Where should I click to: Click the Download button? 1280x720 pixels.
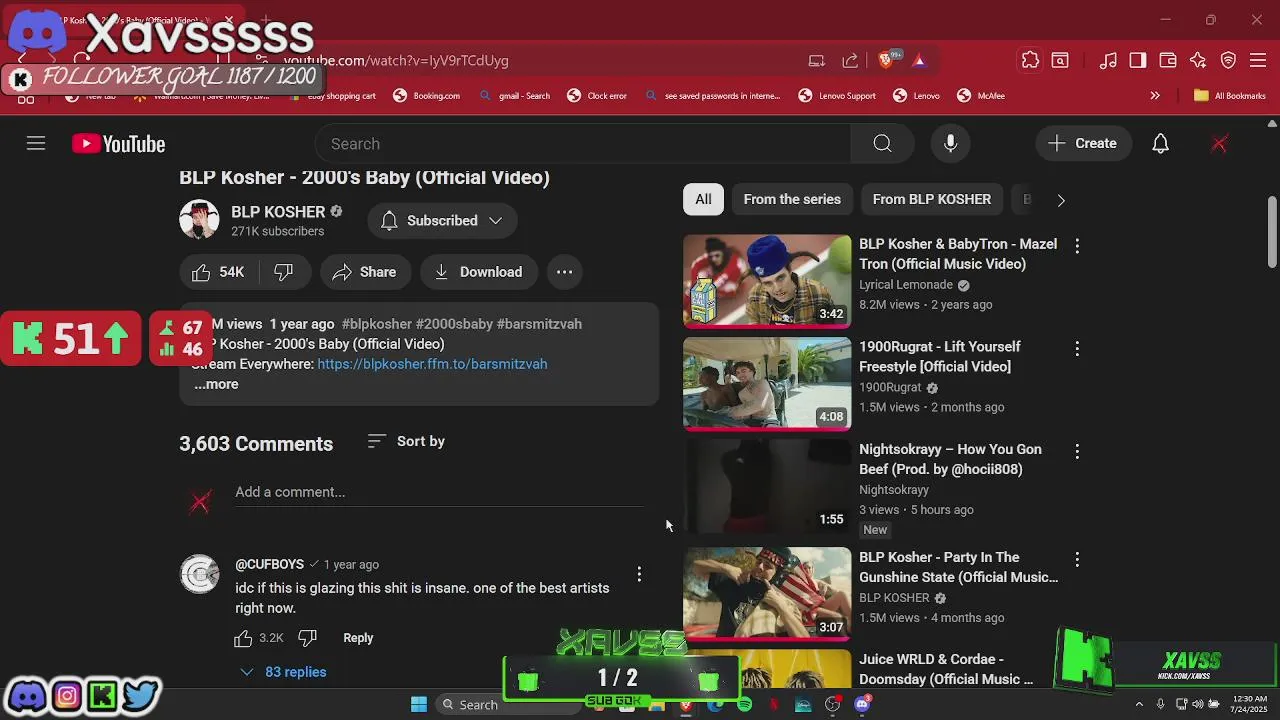tap(478, 272)
